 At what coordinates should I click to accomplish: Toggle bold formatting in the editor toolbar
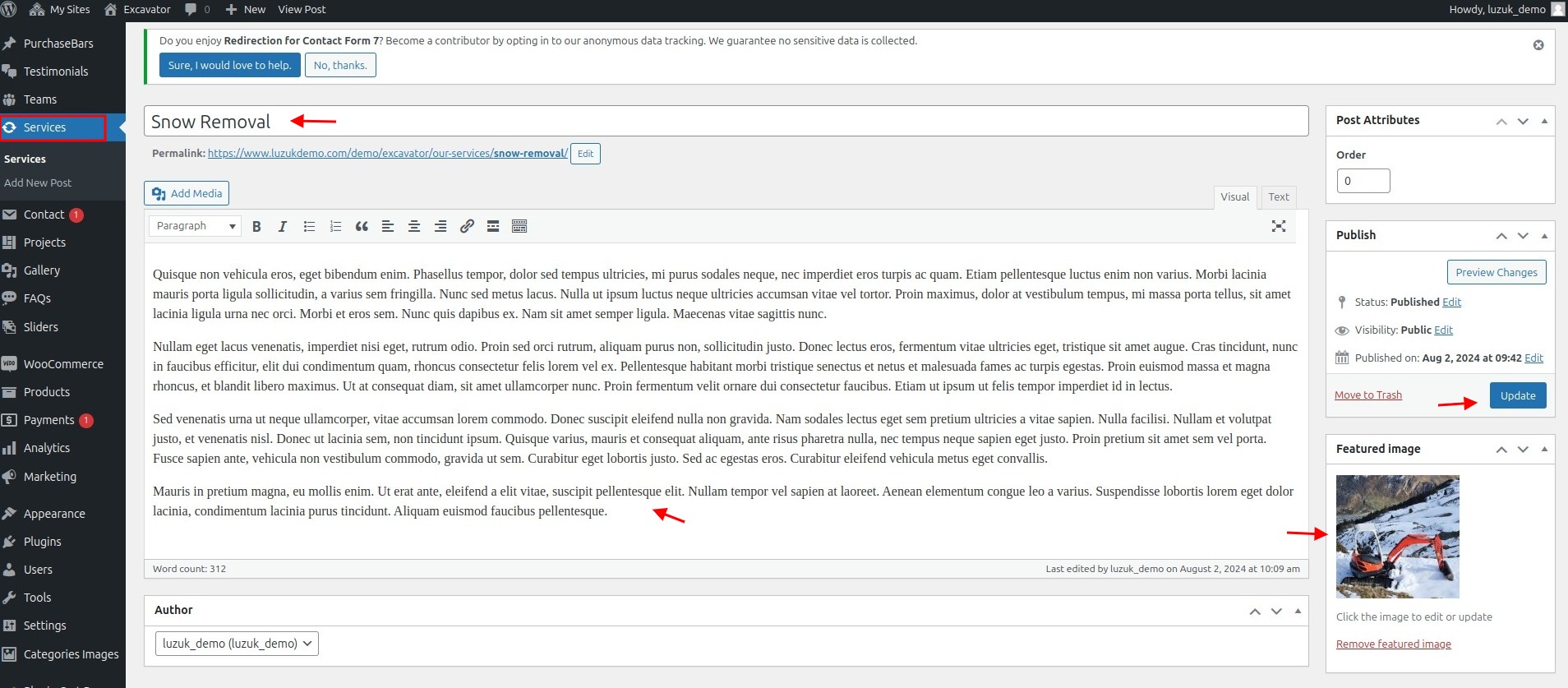click(x=256, y=226)
